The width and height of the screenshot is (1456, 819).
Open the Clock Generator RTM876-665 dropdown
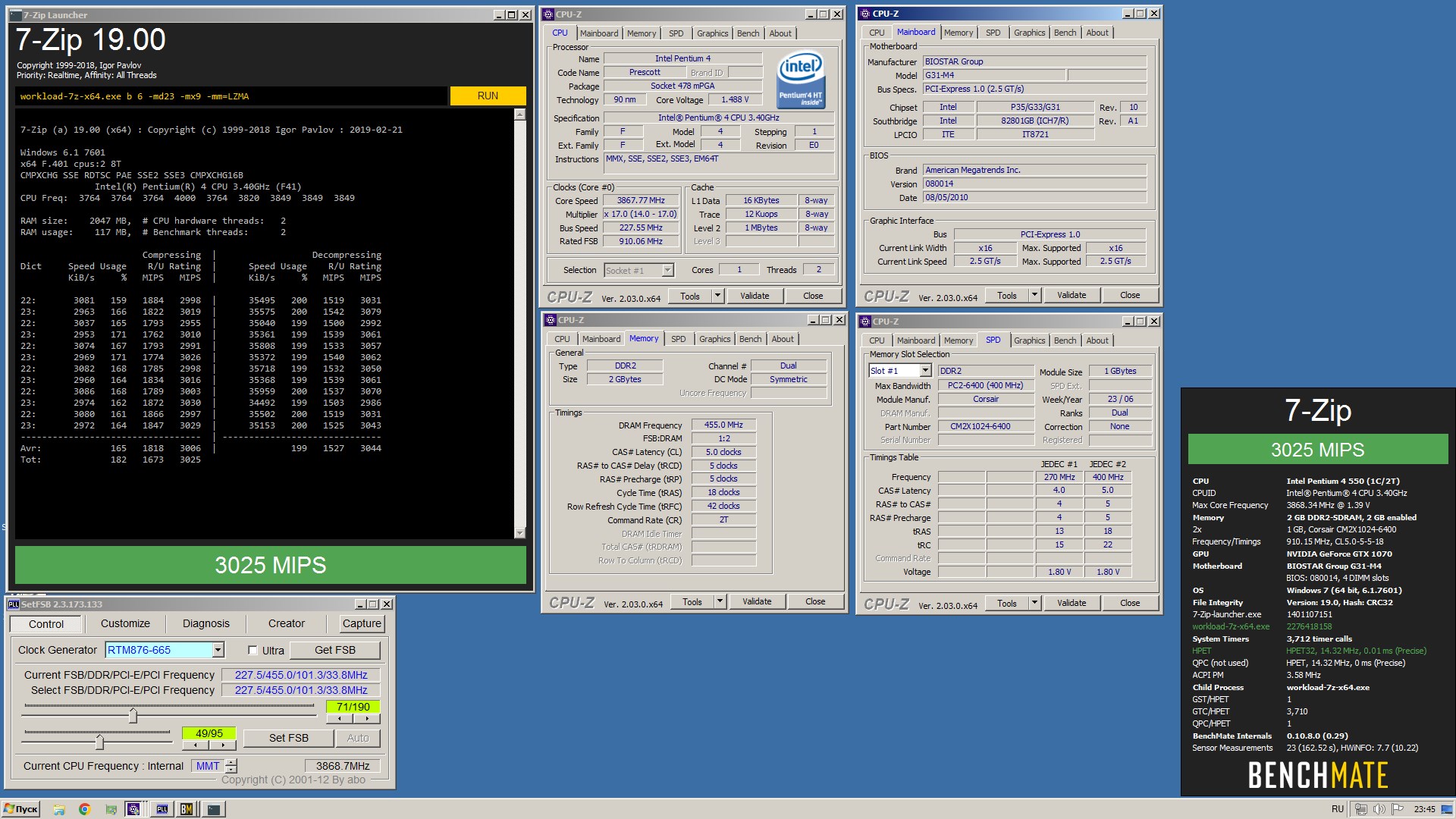pos(218,650)
